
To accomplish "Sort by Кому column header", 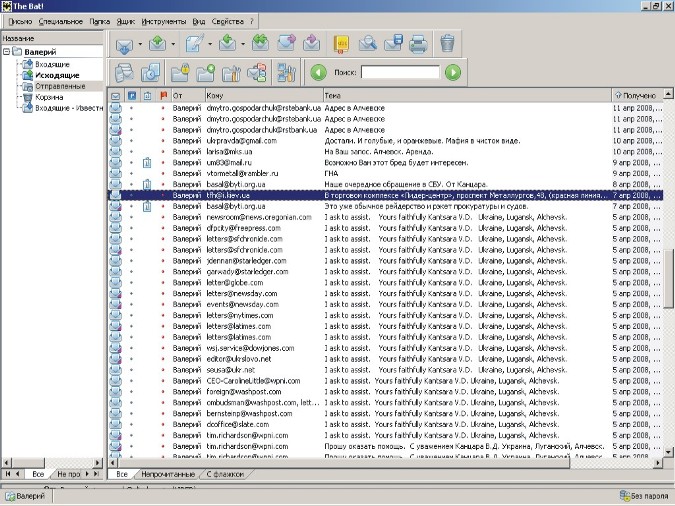I will coord(264,96).
